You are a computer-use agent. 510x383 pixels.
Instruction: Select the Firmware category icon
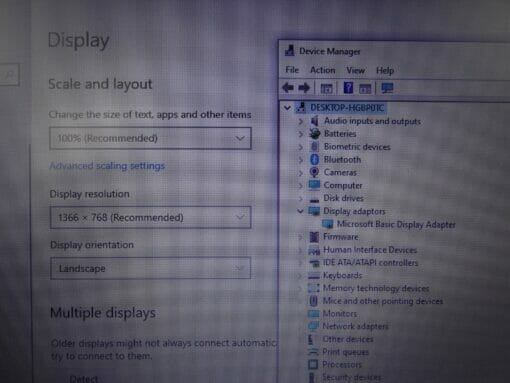pyautogui.click(x=314, y=237)
